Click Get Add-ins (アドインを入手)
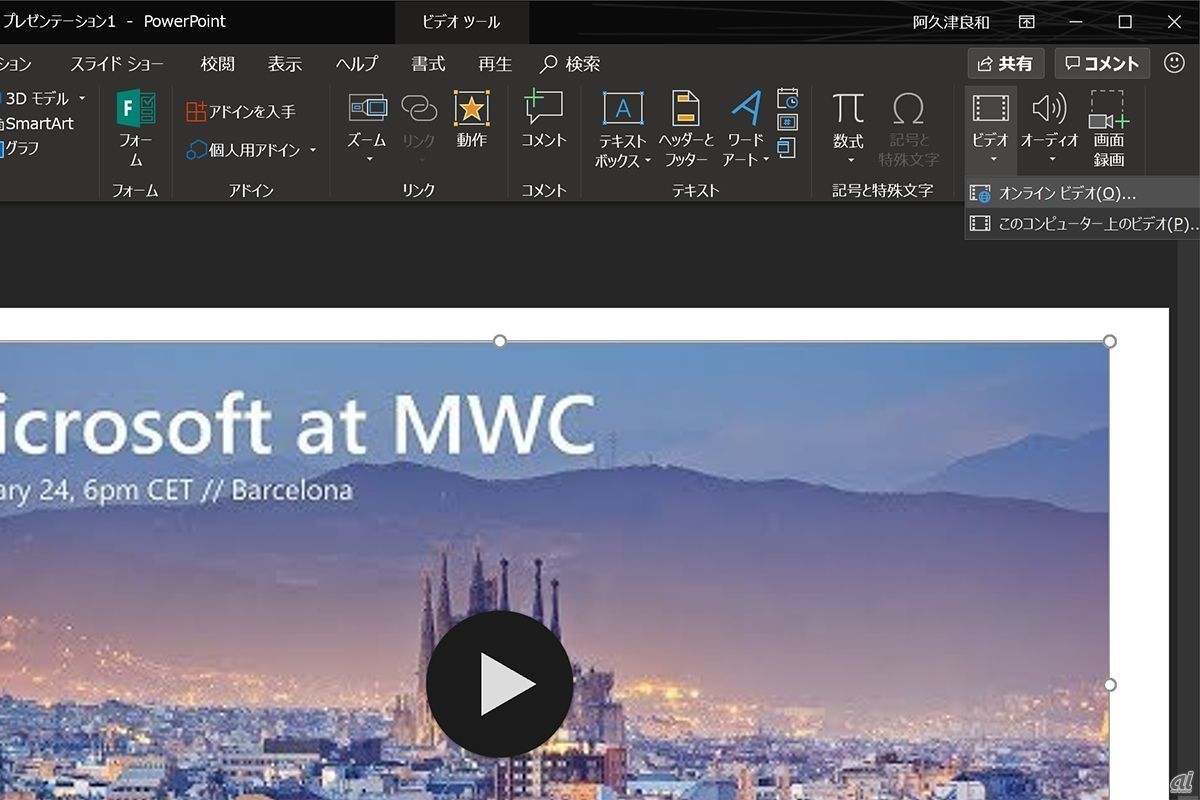 click(x=240, y=112)
